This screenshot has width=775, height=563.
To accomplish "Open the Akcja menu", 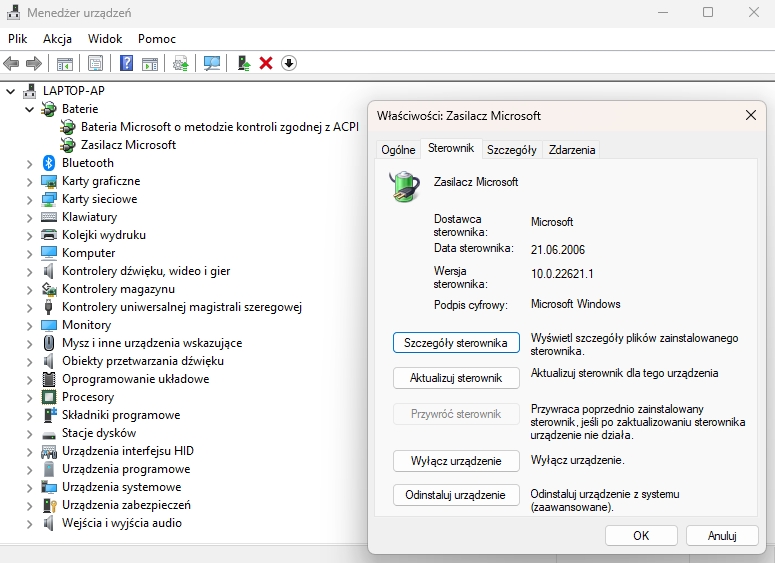I will coord(57,39).
